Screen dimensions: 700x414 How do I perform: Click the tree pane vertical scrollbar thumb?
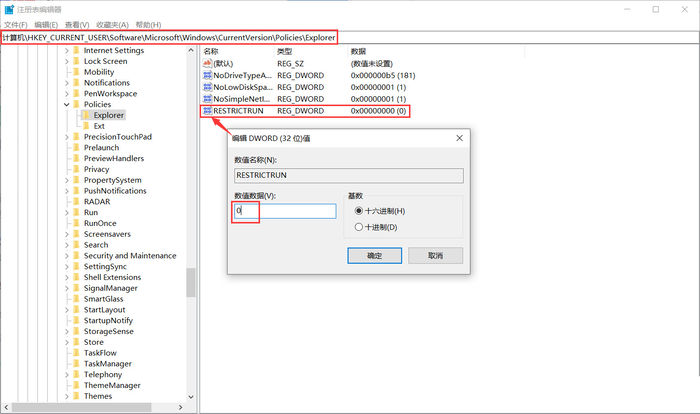coord(191,282)
